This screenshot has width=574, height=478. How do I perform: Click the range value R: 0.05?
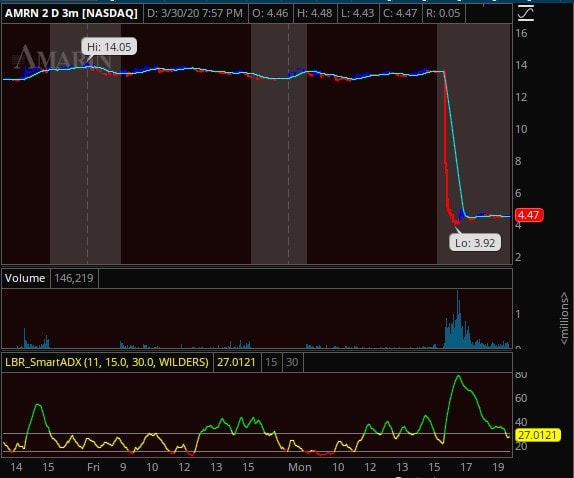pyautogui.click(x=443, y=14)
